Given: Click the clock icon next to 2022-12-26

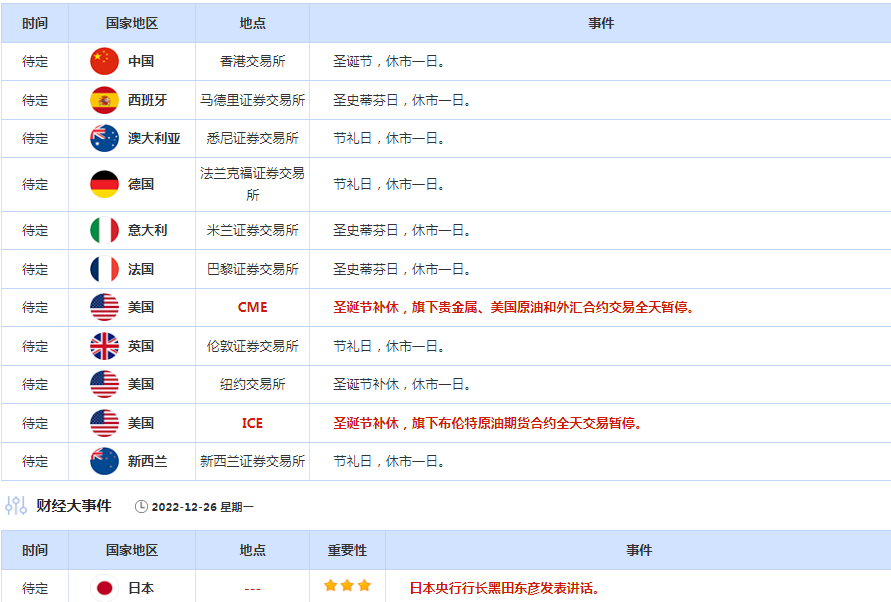Looking at the screenshot, I should click(141, 507).
